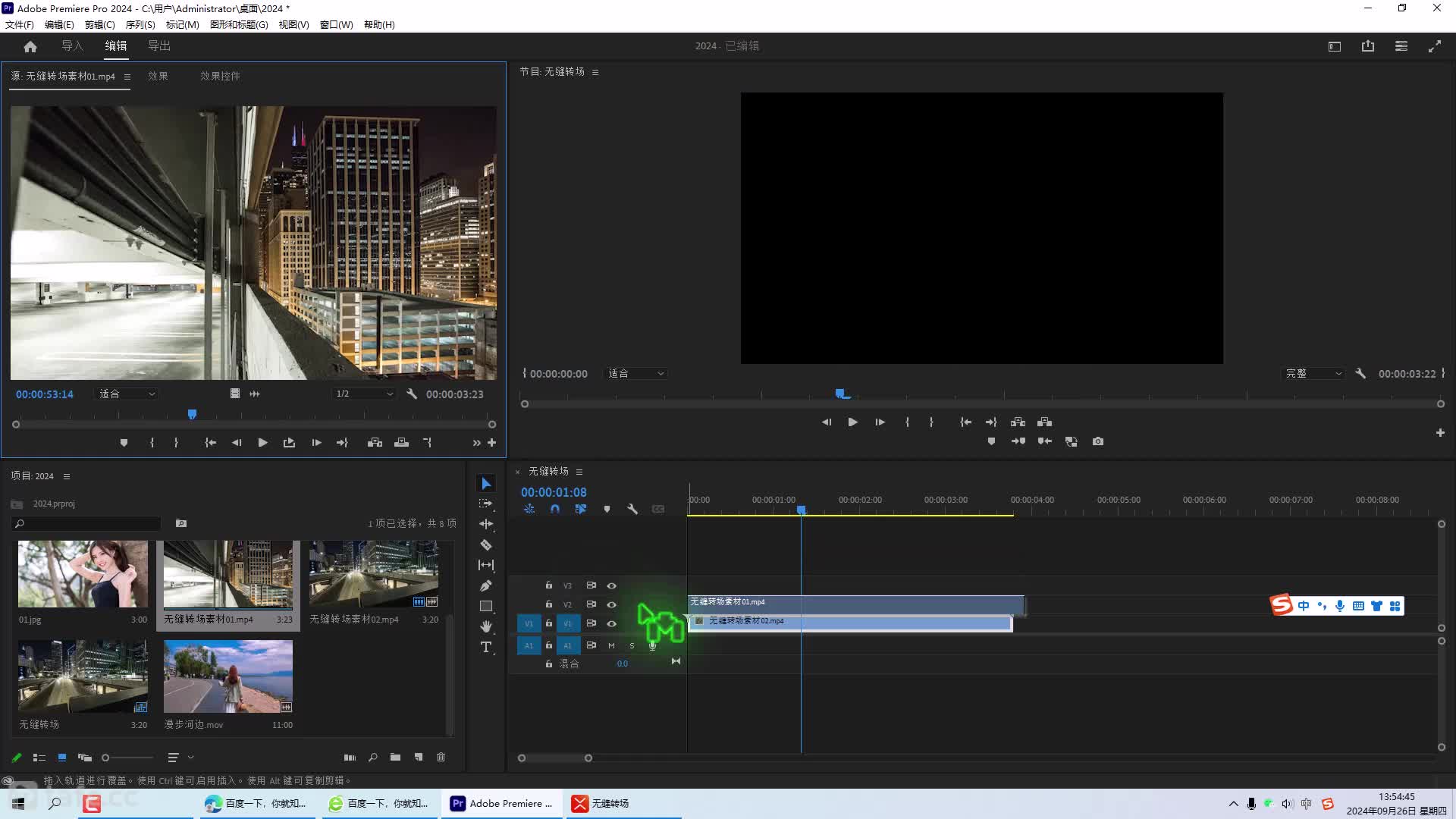Open the 序列(S) menu
This screenshot has width=1456, height=819.
(x=140, y=24)
